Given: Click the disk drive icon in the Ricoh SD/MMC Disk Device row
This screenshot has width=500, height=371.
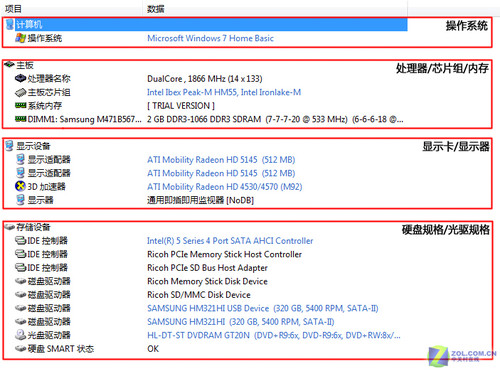Looking at the screenshot, I should [20, 295].
